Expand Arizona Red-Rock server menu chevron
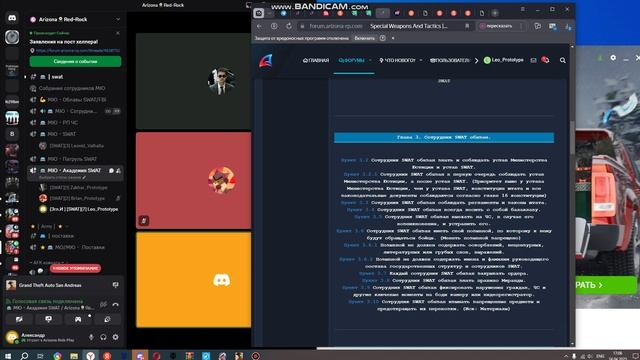This screenshot has height=360, width=640. click(118, 19)
